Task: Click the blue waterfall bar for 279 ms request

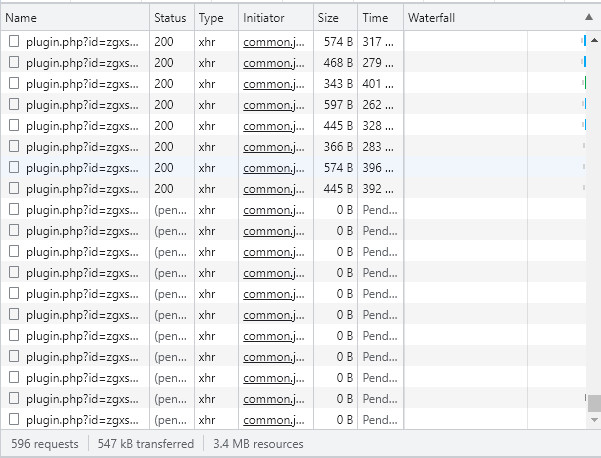Action: 584,62
